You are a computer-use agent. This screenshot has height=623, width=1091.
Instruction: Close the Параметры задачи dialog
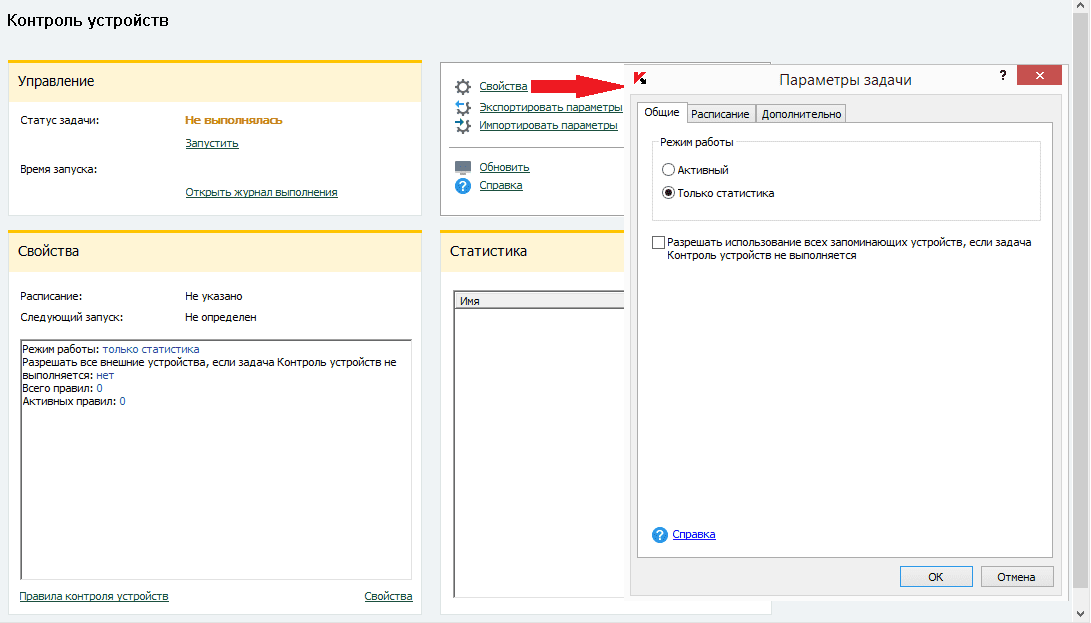[1040, 76]
